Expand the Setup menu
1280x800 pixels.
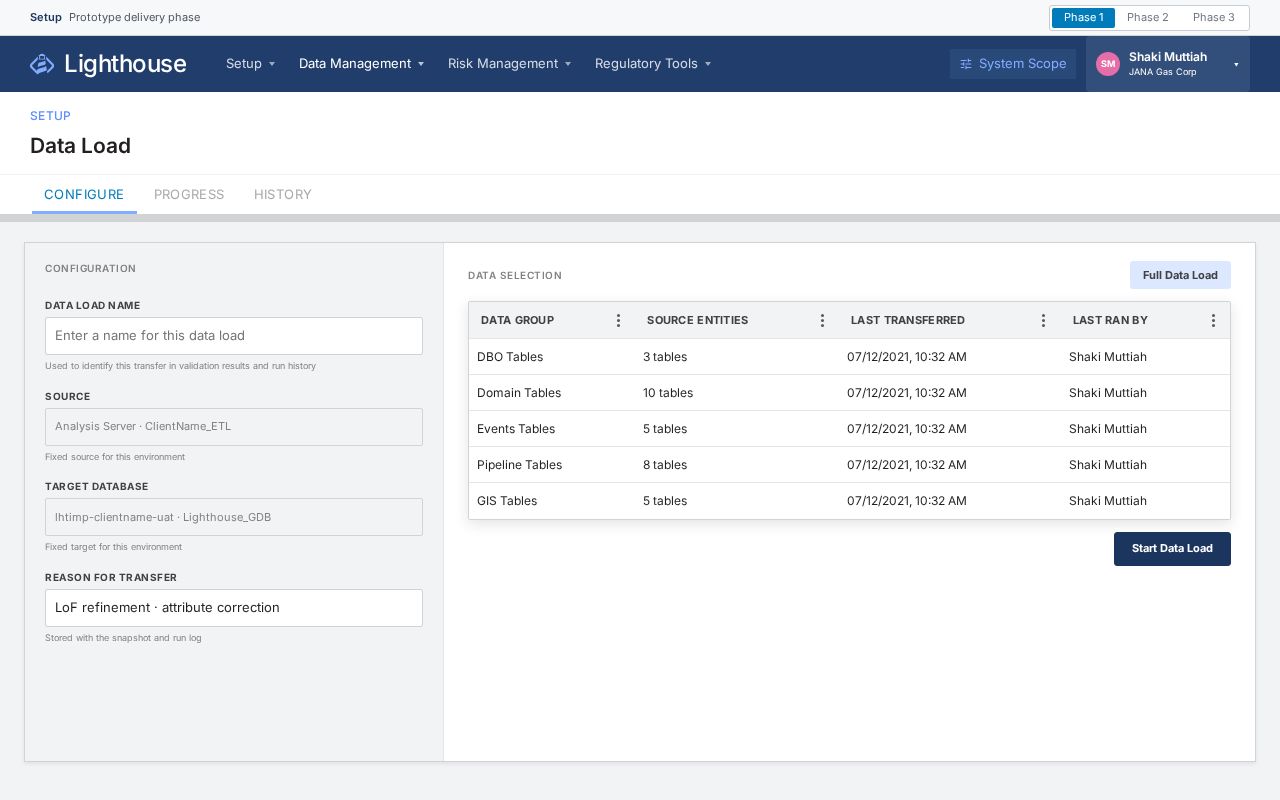click(250, 64)
